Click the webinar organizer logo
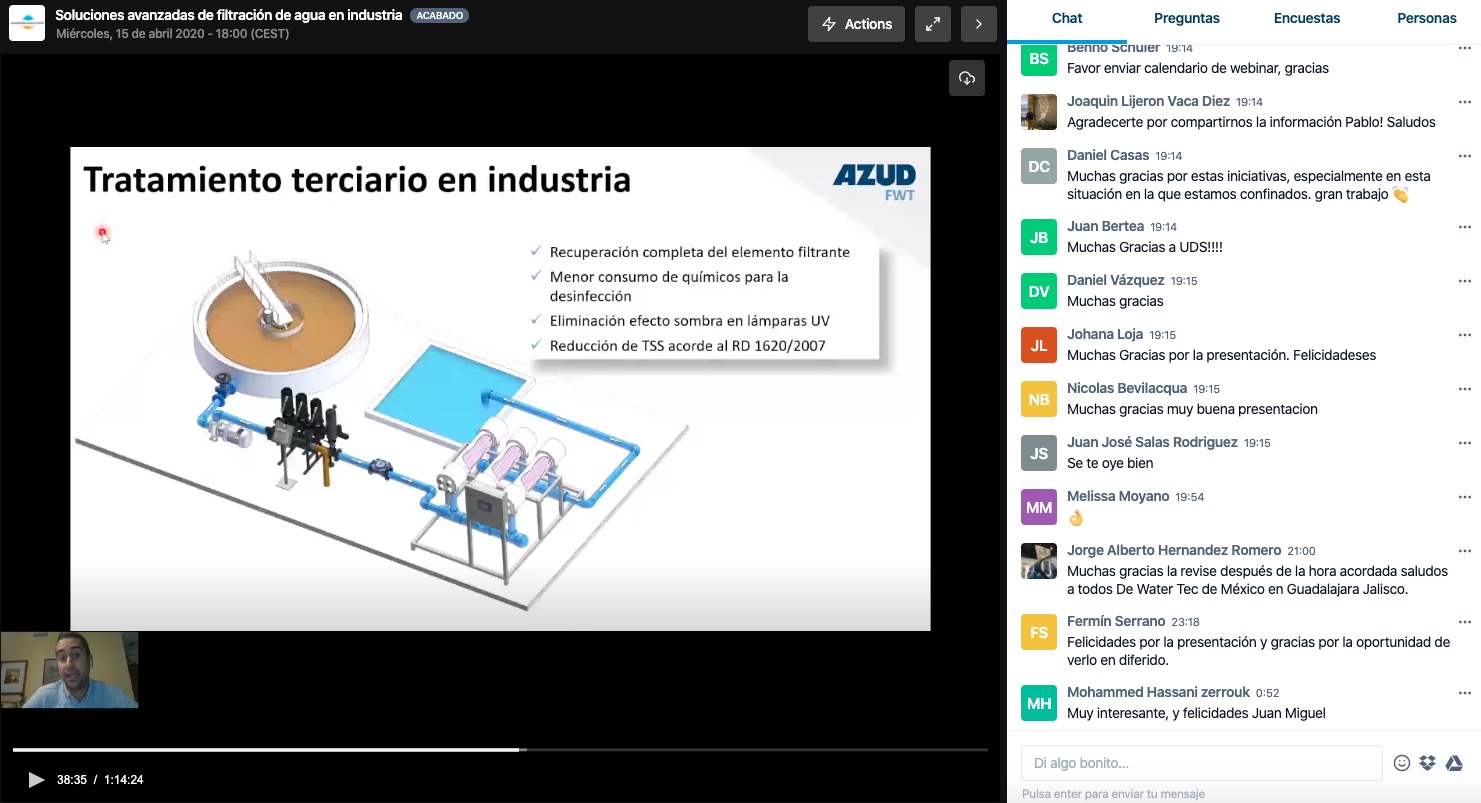The width and height of the screenshot is (1481, 803). pos(27,23)
